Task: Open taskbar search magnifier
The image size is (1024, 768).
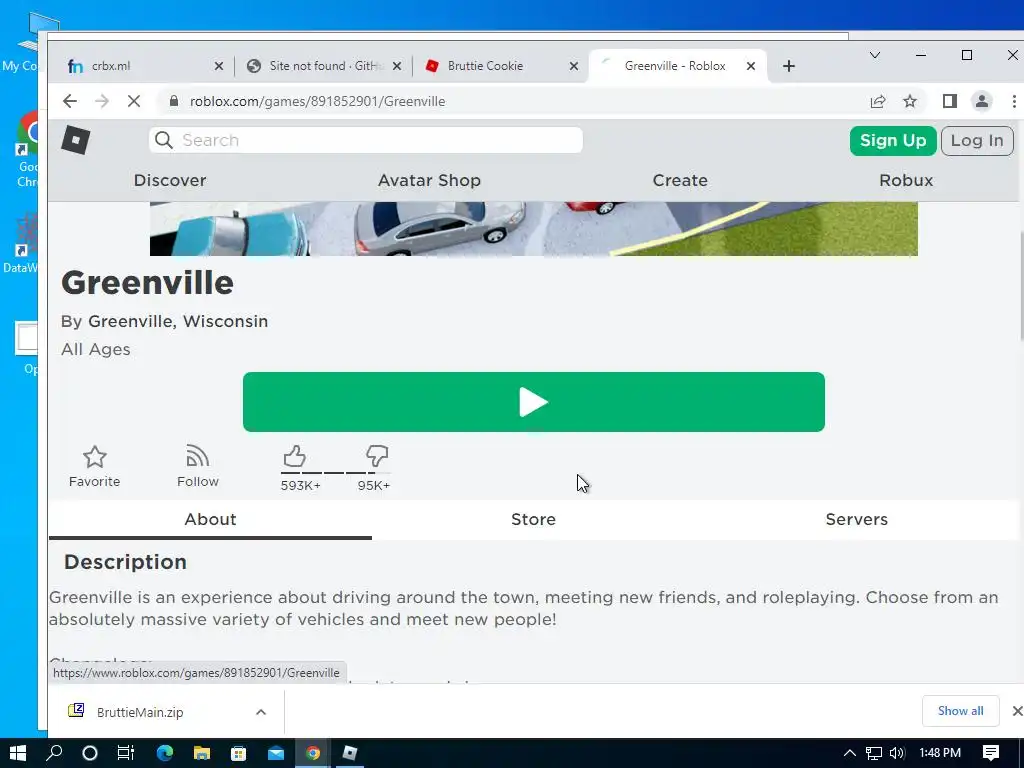Action: tap(54, 753)
